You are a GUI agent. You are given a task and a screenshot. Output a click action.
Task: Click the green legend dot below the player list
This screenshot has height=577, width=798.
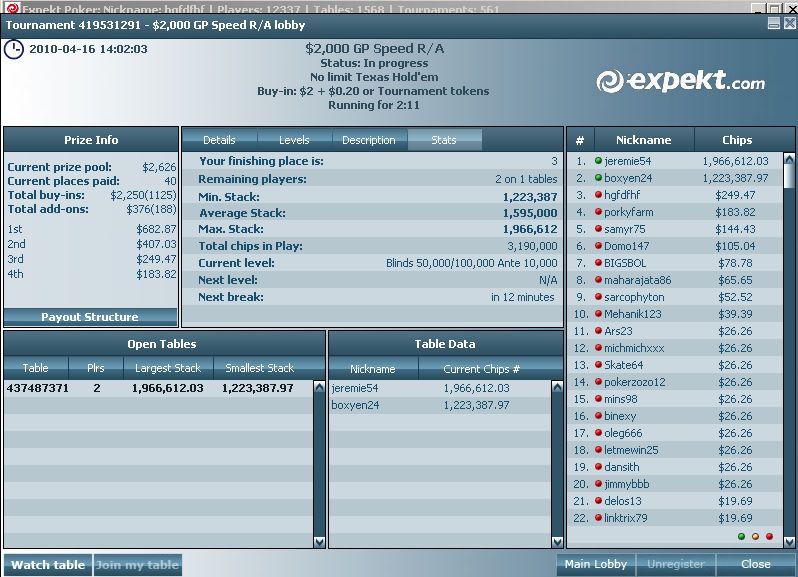(x=741, y=536)
